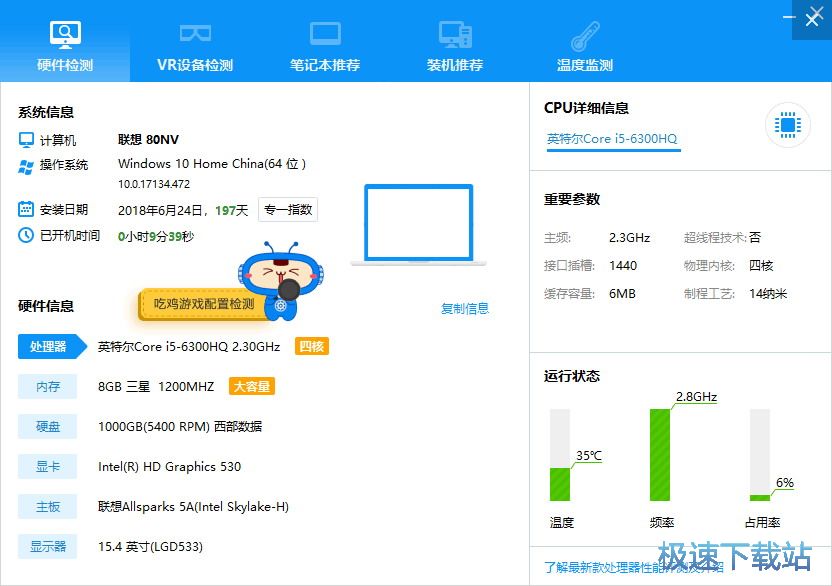Click 1000GB(5400 RPM) 西部数据 text

point(180,426)
